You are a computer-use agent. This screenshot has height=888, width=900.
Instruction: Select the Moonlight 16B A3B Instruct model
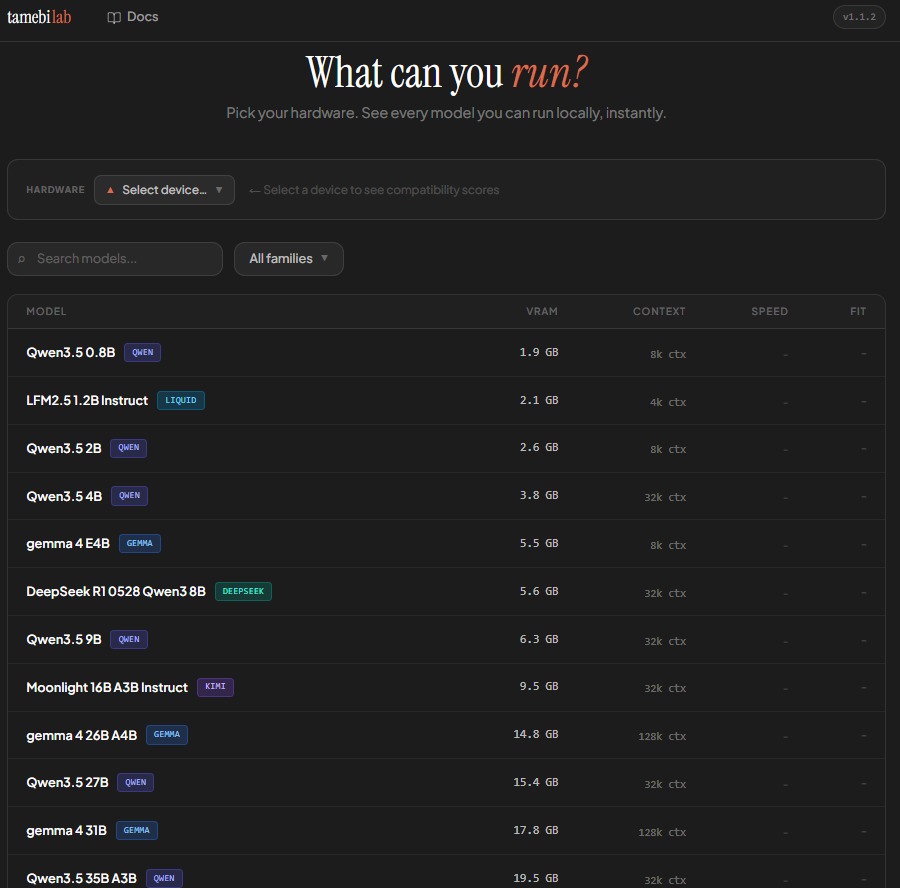(446, 688)
